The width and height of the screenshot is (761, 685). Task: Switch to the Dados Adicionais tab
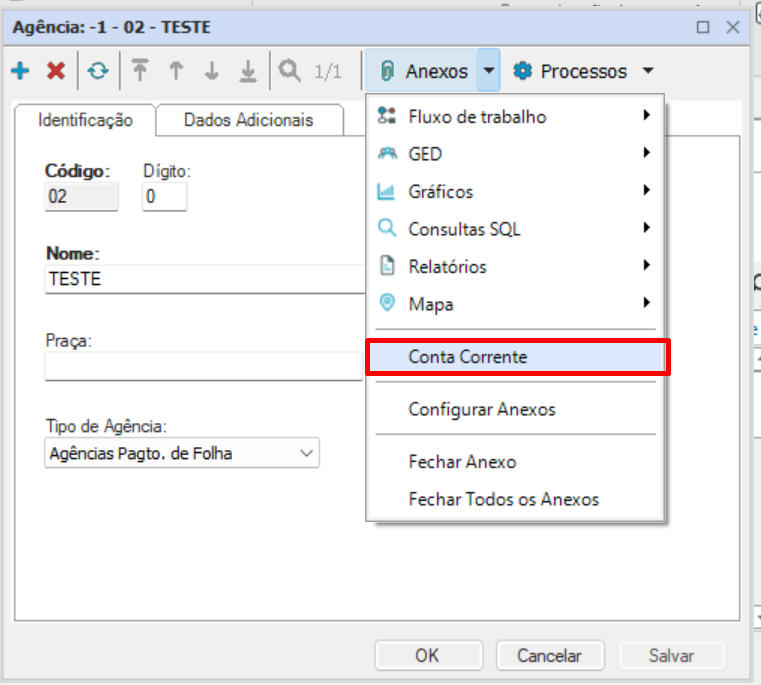tap(248, 120)
